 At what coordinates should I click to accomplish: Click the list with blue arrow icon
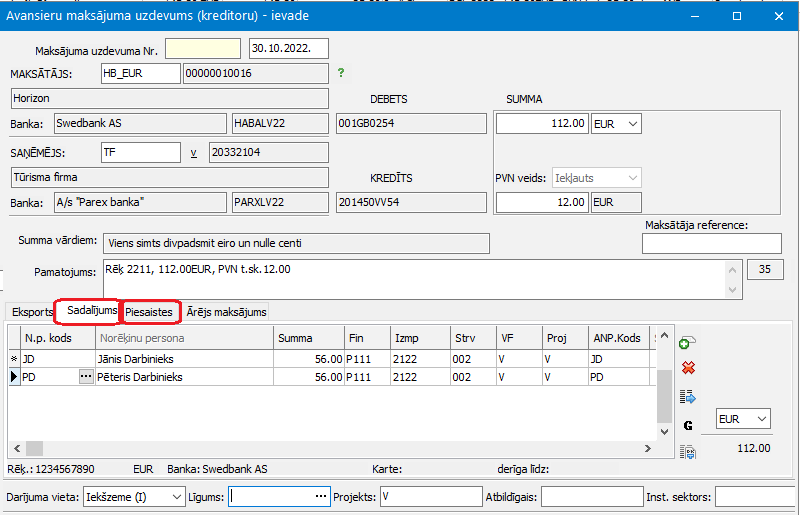click(687, 397)
